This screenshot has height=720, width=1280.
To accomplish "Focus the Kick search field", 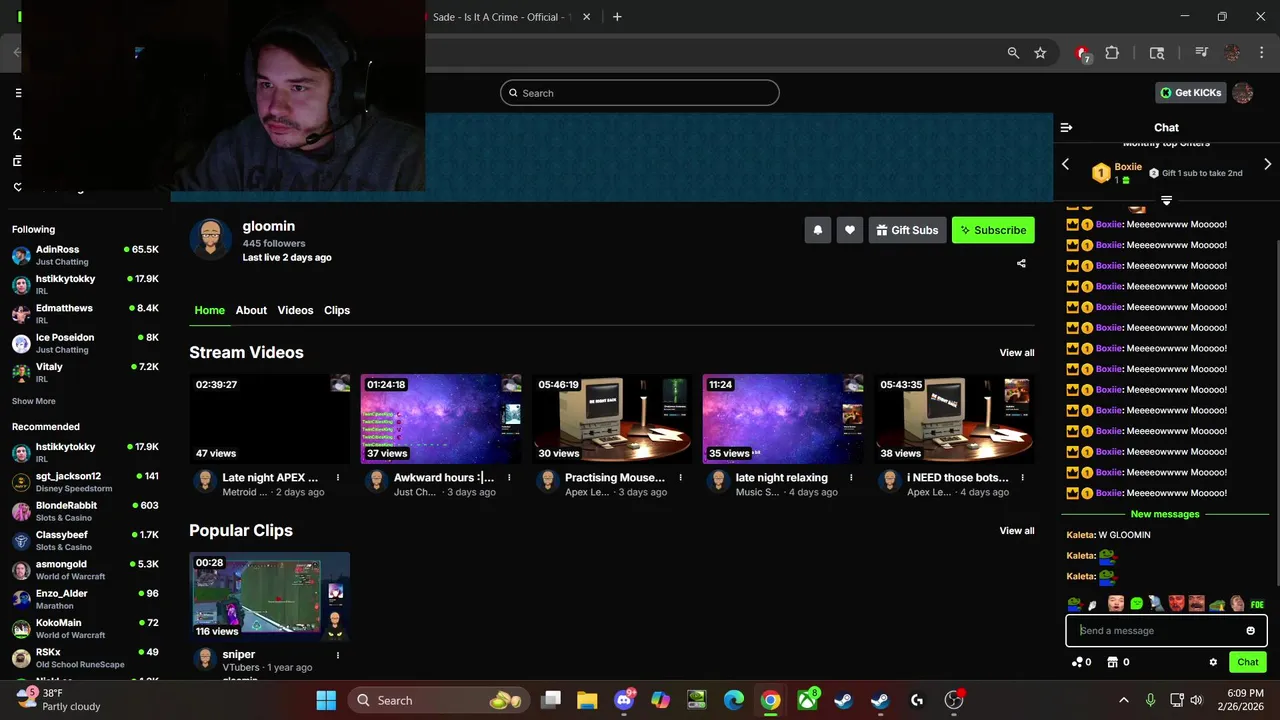I will click(640, 93).
